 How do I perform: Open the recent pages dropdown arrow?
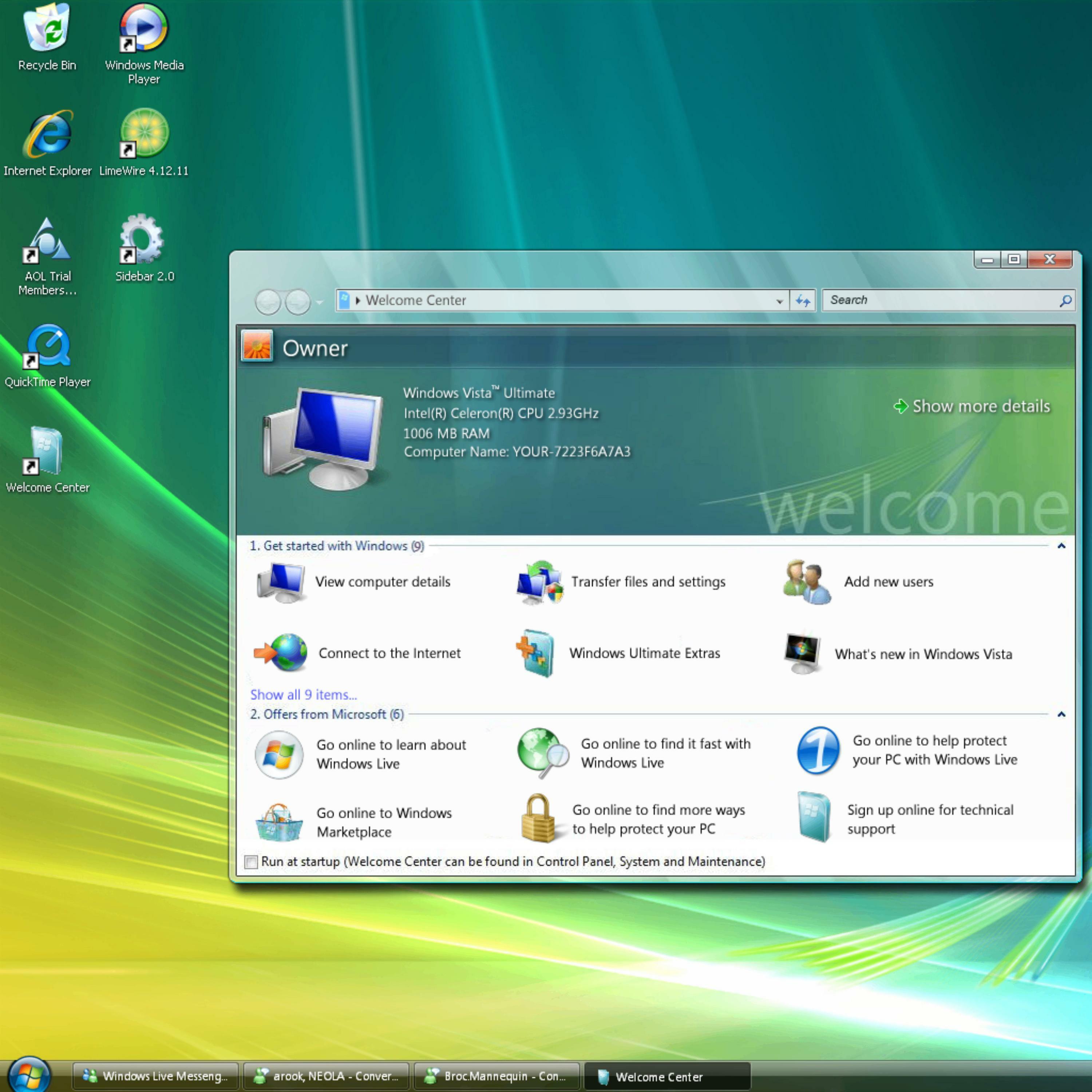320,302
